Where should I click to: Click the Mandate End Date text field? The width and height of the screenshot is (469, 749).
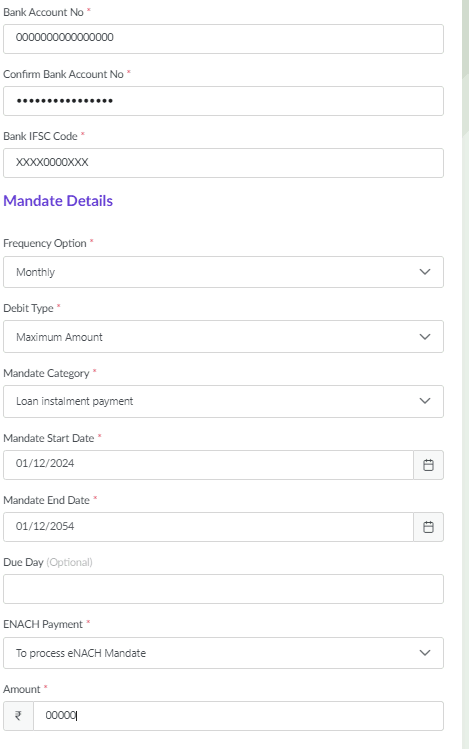click(x=208, y=527)
